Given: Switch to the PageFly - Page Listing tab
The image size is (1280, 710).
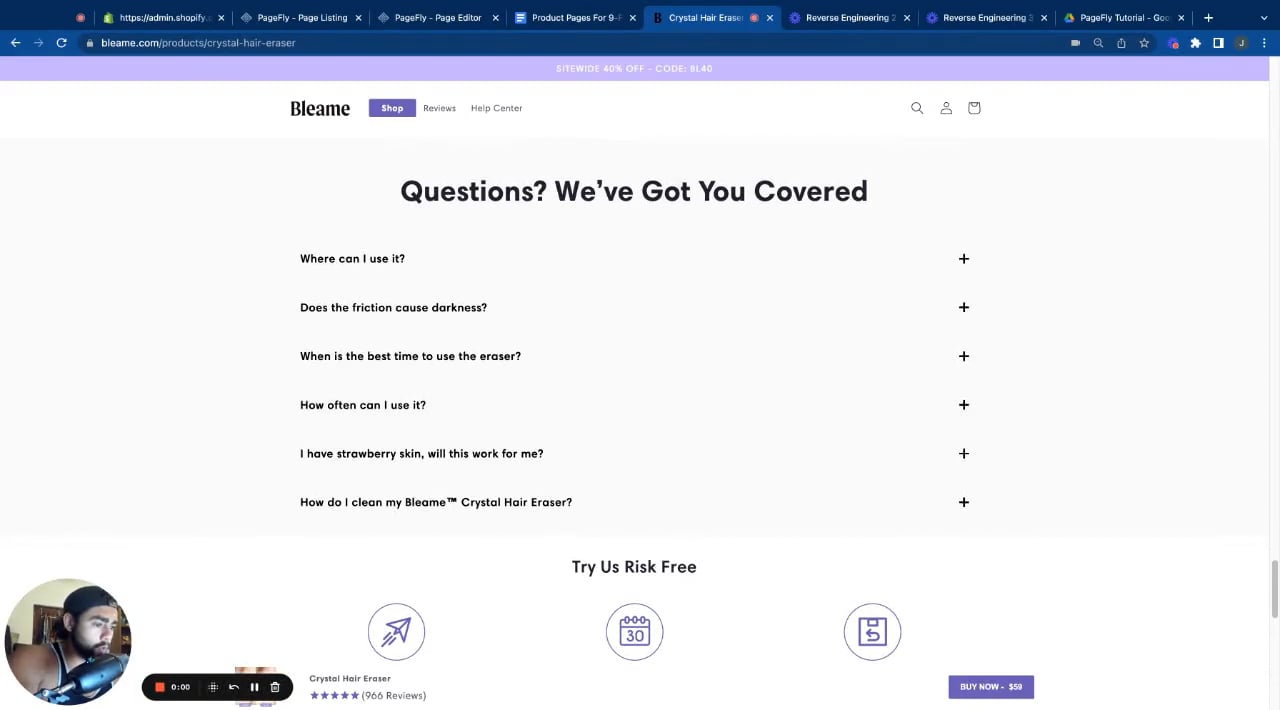Looking at the screenshot, I should click(x=301, y=18).
